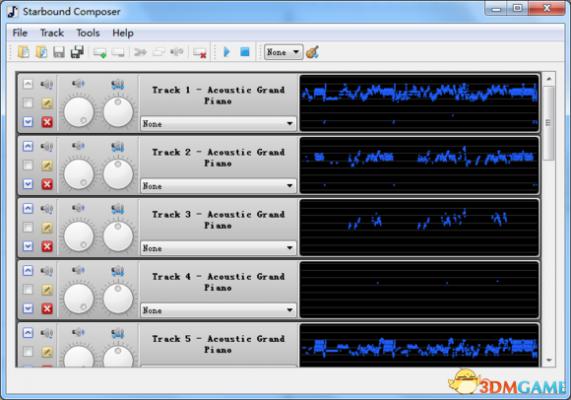Edit Track 3 using the yellow pencil icon
The image size is (571, 400).
tap(47, 228)
